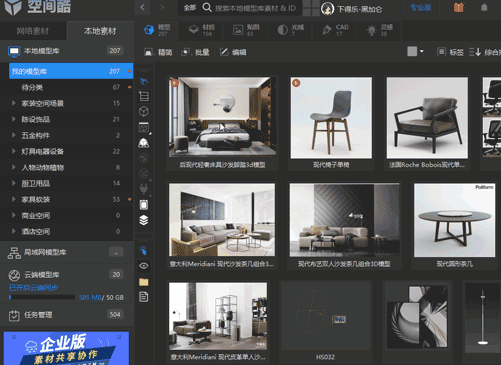
Task: Expand the 灯具电器设备 category
Action: pos(14,151)
